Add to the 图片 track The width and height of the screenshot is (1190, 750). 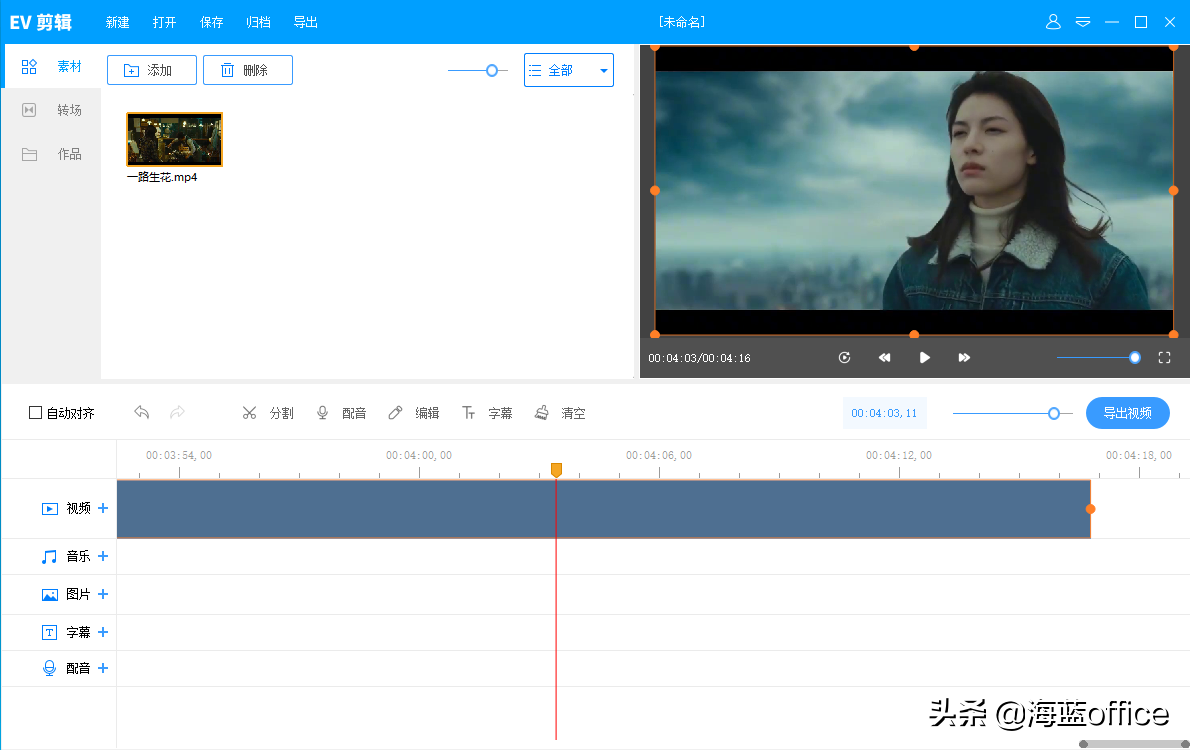coord(103,594)
